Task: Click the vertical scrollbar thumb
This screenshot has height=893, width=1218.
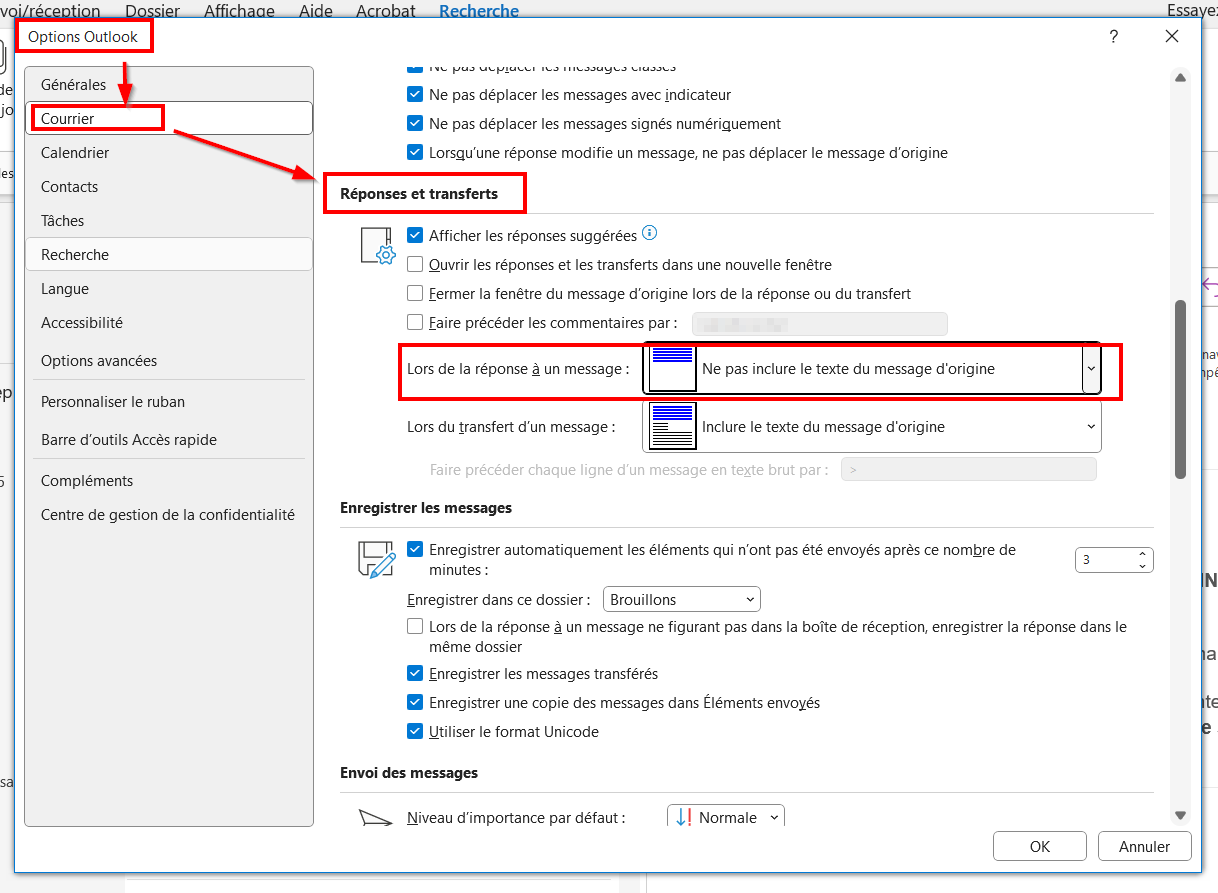Action: click(1180, 389)
